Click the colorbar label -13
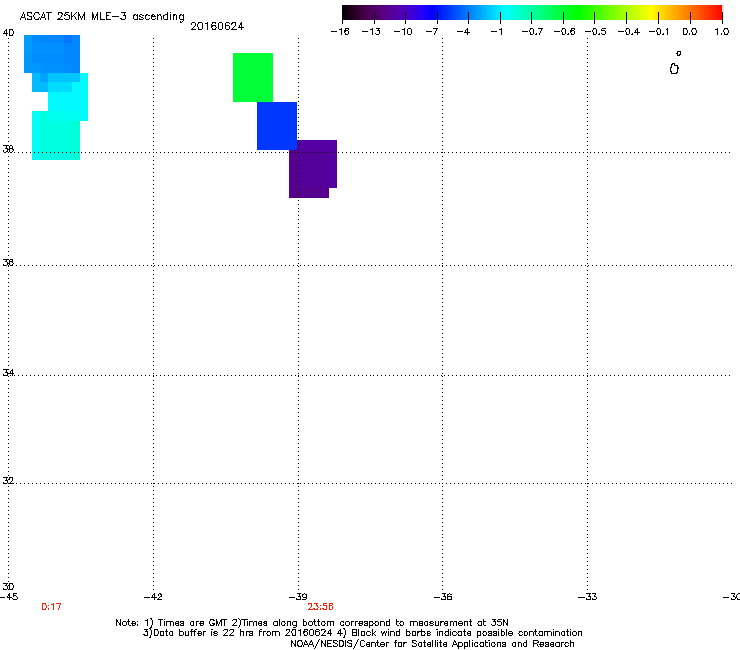 pyautogui.click(x=371, y=32)
